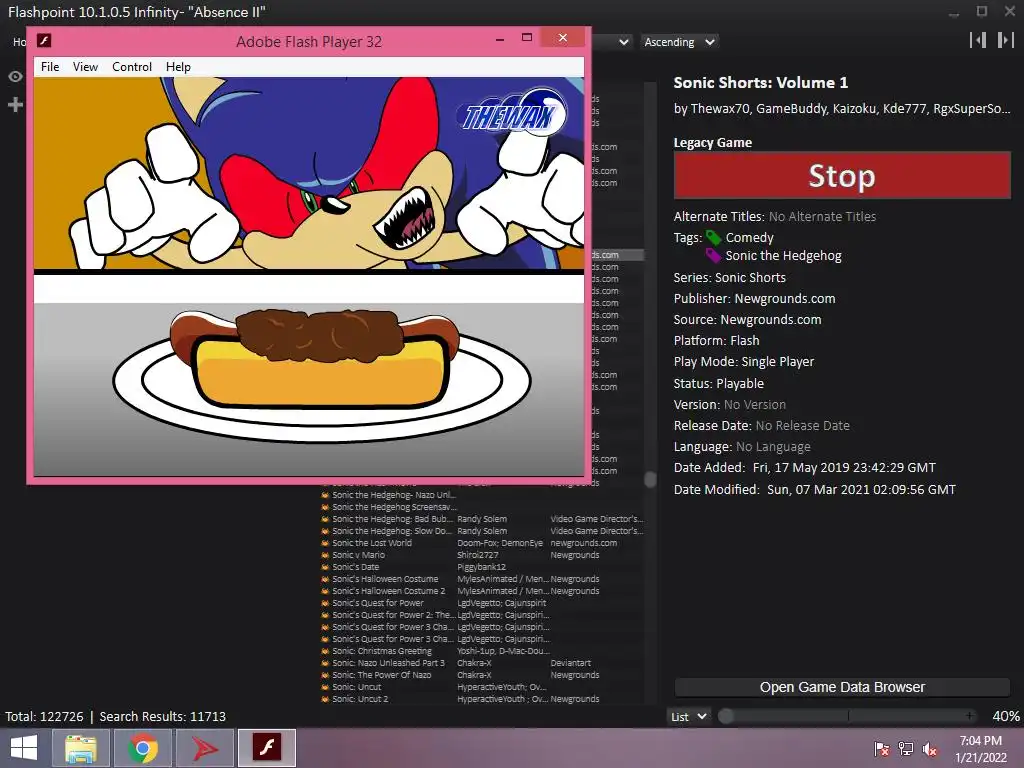The image size is (1024, 768).
Task: Launch Google Chrome from the taskbar
Action: 143,748
